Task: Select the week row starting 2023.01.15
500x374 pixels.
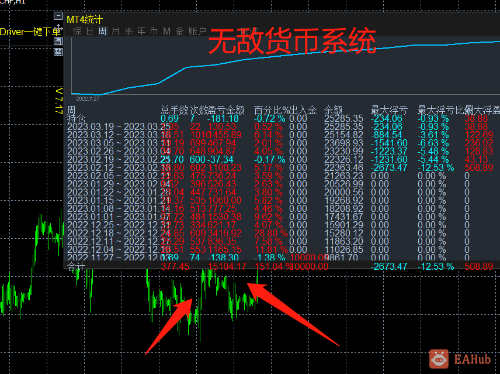Action: click(282, 200)
